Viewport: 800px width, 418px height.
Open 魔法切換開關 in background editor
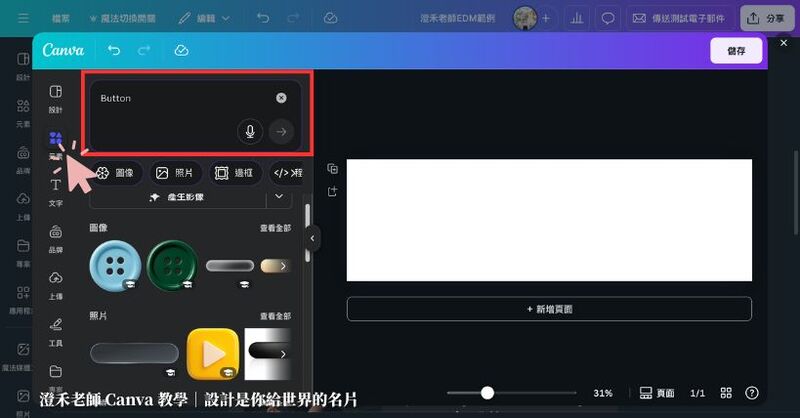(122, 18)
